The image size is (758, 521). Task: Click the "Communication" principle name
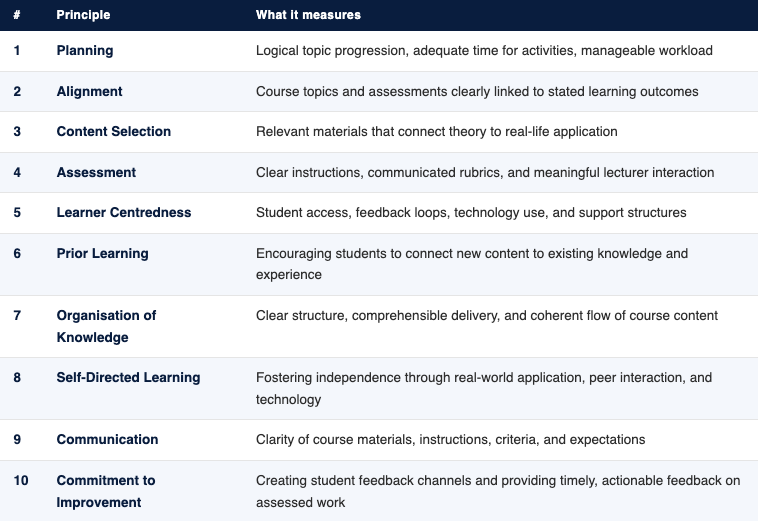107,439
